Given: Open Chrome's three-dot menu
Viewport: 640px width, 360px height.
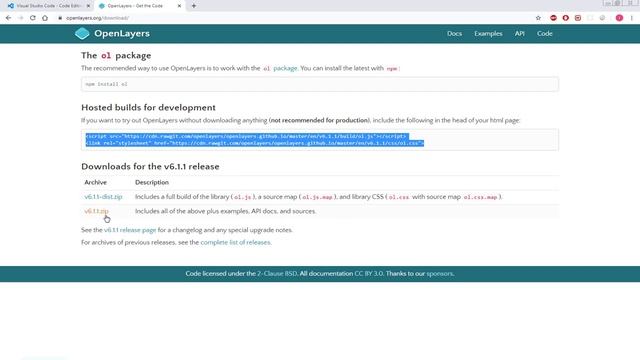Looking at the screenshot, I should click(631, 18).
